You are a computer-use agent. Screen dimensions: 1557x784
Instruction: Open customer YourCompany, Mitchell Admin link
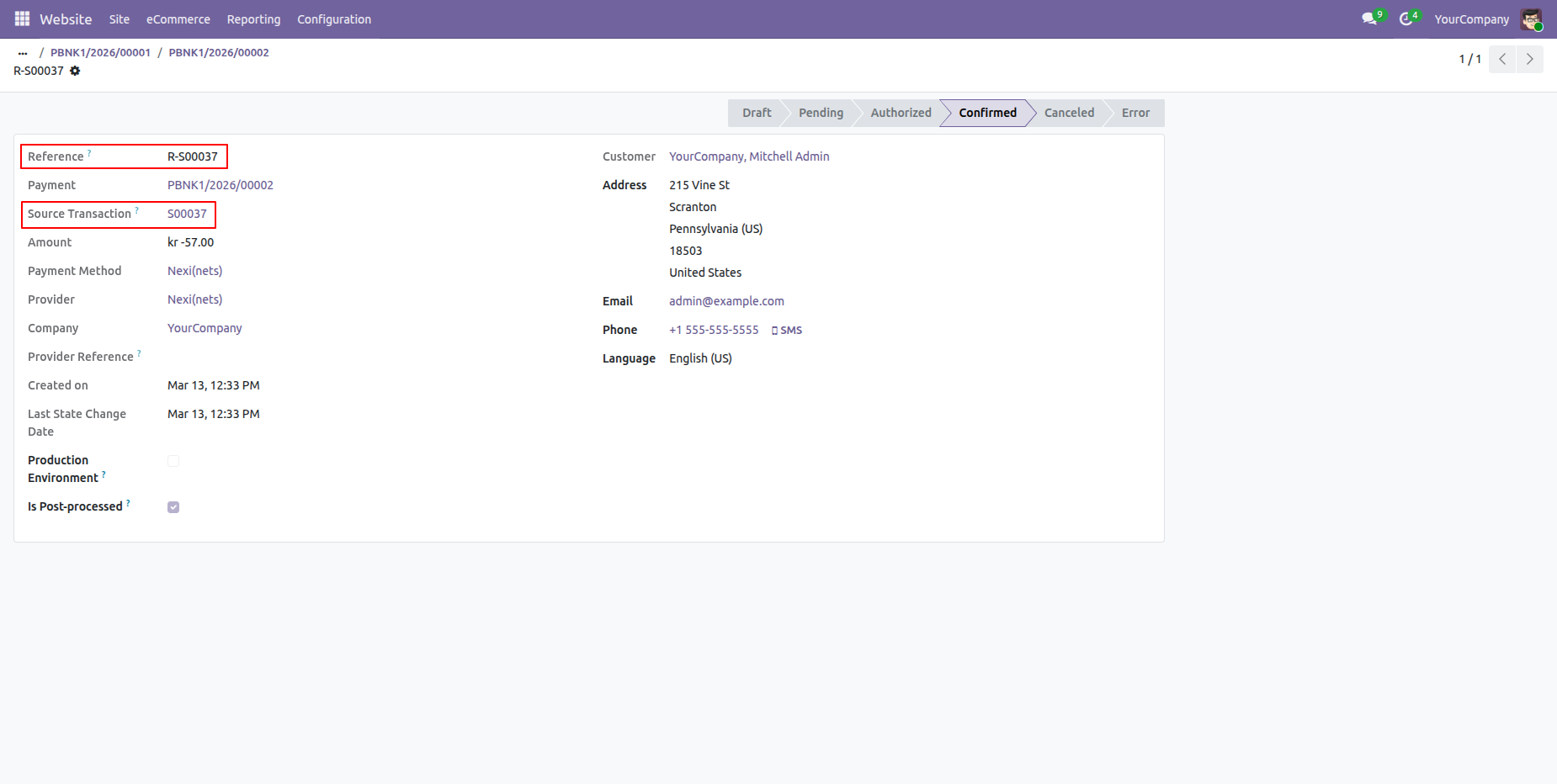tap(749, 156)
